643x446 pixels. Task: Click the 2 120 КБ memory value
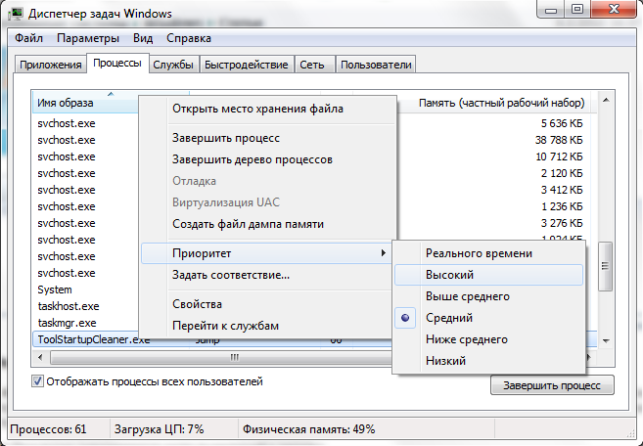pyautogui.click(x=561, y=173)
